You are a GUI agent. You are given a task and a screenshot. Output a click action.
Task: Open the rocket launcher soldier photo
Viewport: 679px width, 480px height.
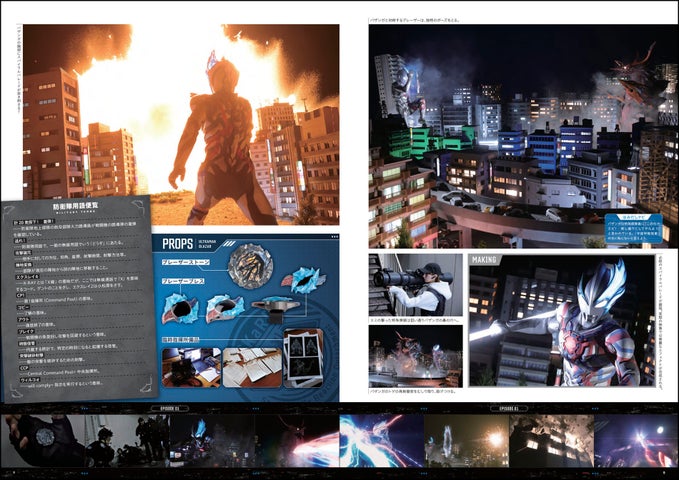pyautogui.click(x=415, y=285)
